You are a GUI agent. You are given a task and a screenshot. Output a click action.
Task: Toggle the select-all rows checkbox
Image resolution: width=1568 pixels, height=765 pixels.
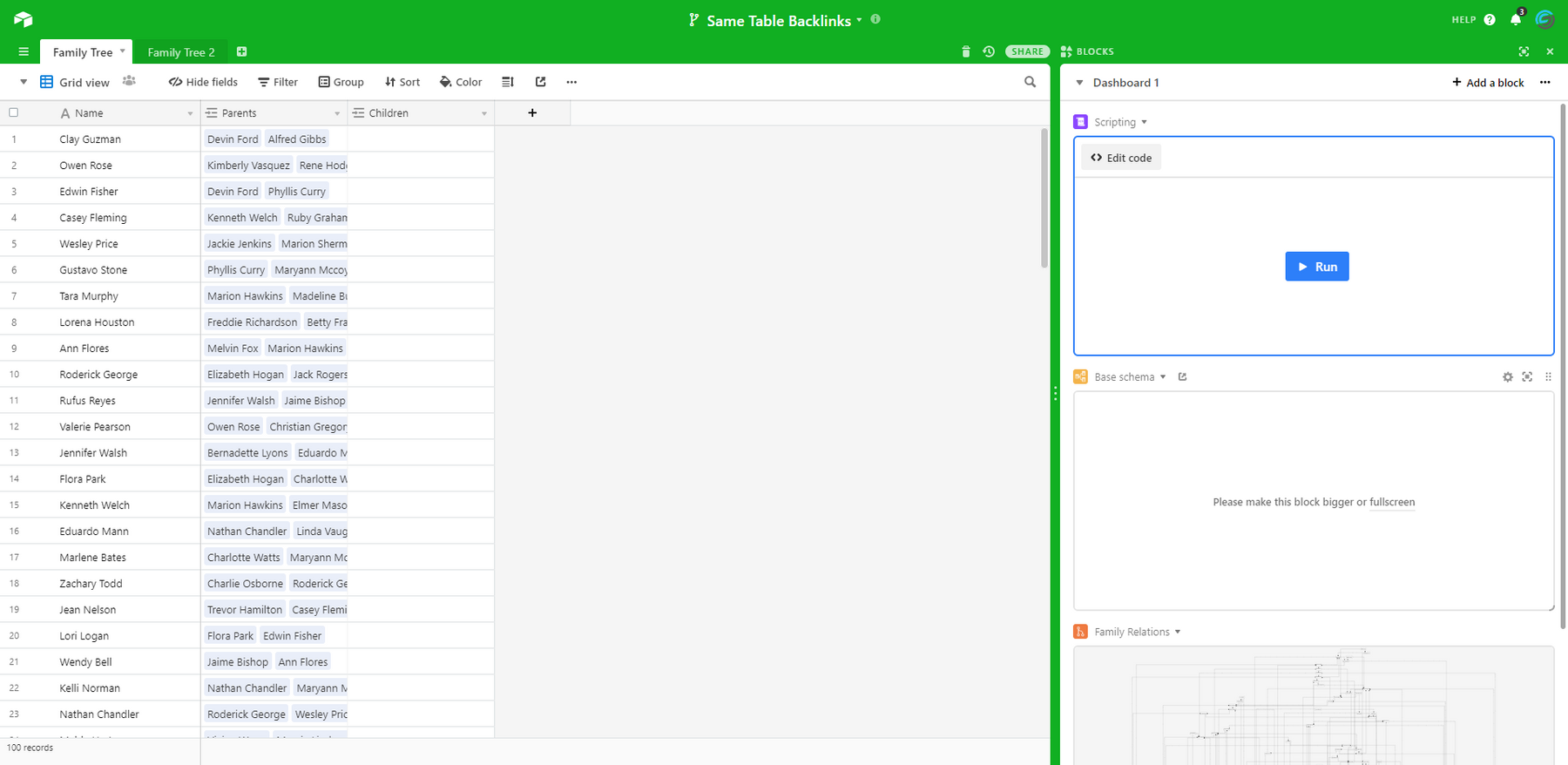pos(14,112)
